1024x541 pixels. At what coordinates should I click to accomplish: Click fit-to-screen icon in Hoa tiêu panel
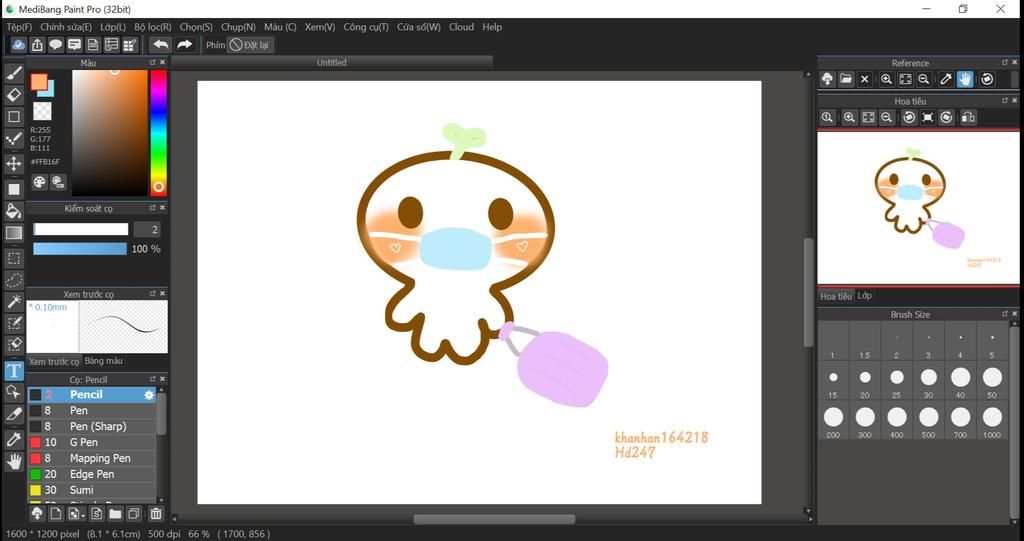click(x=868, y=118)
